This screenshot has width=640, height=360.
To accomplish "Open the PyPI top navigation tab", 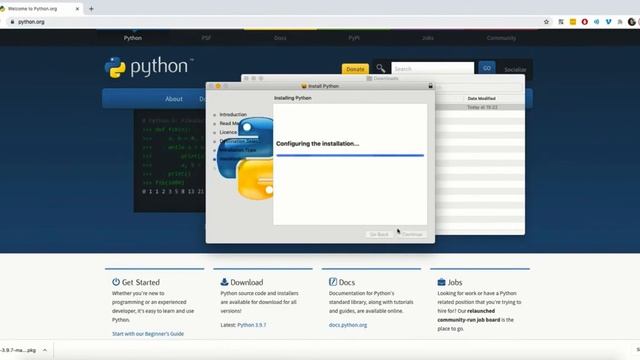I will (354, 38).
